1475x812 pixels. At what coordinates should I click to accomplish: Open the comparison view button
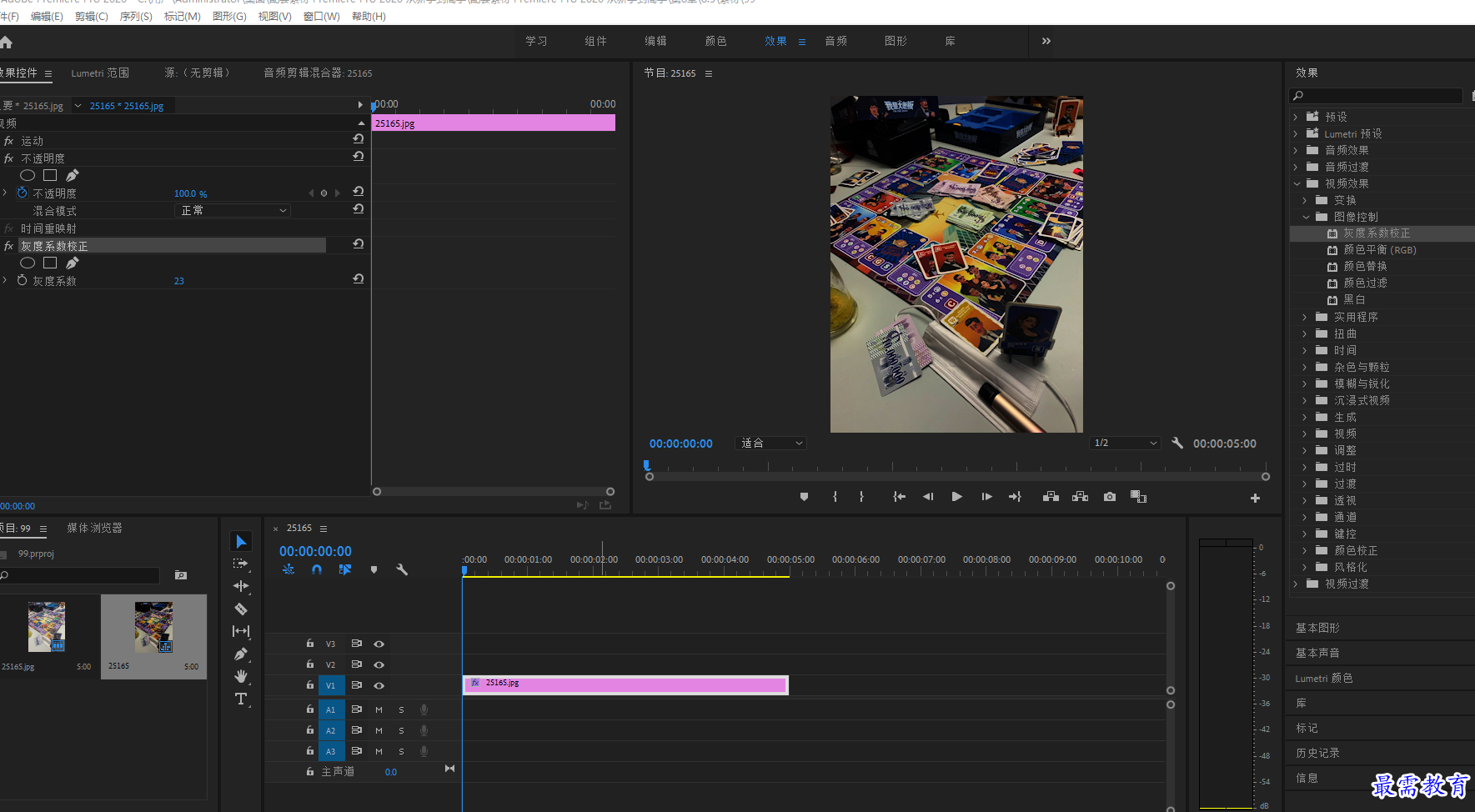[1138, 497]
